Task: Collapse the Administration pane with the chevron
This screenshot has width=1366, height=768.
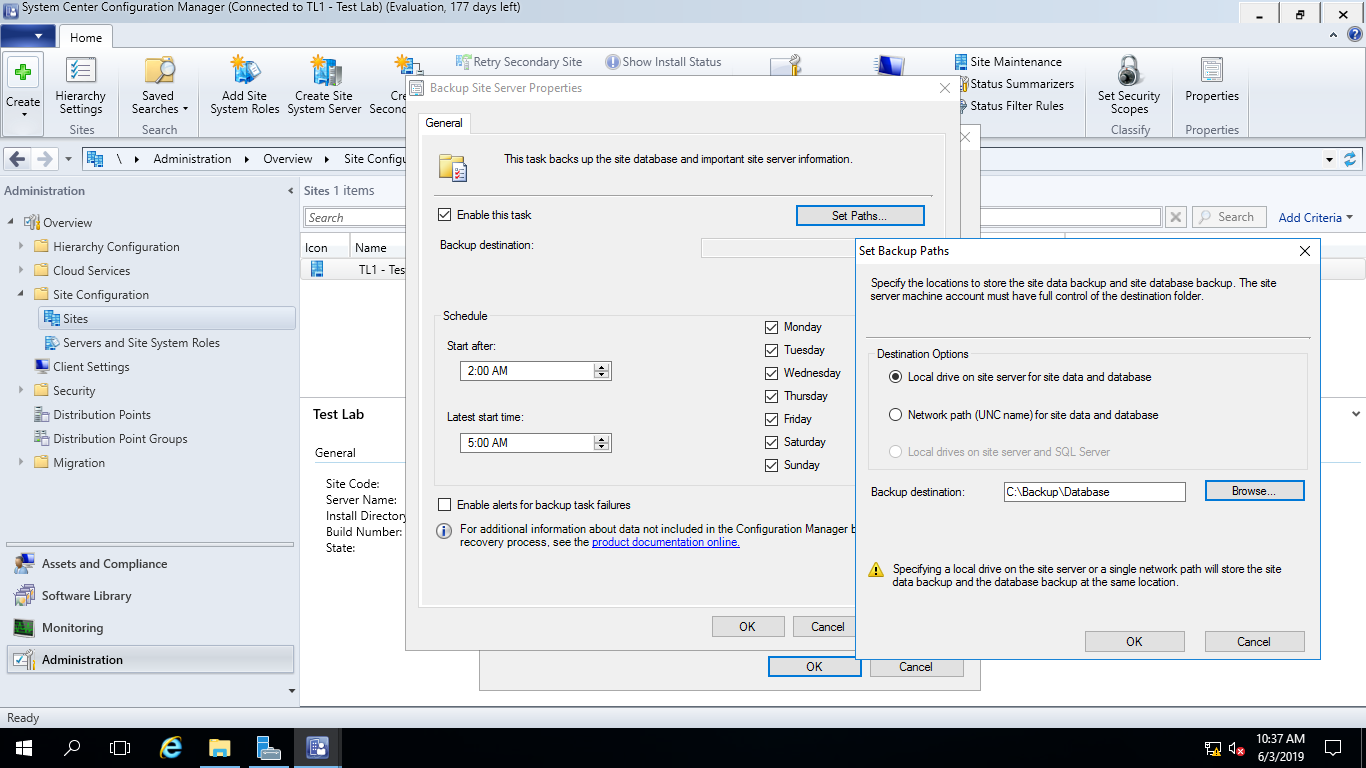Action: [292, 191]
